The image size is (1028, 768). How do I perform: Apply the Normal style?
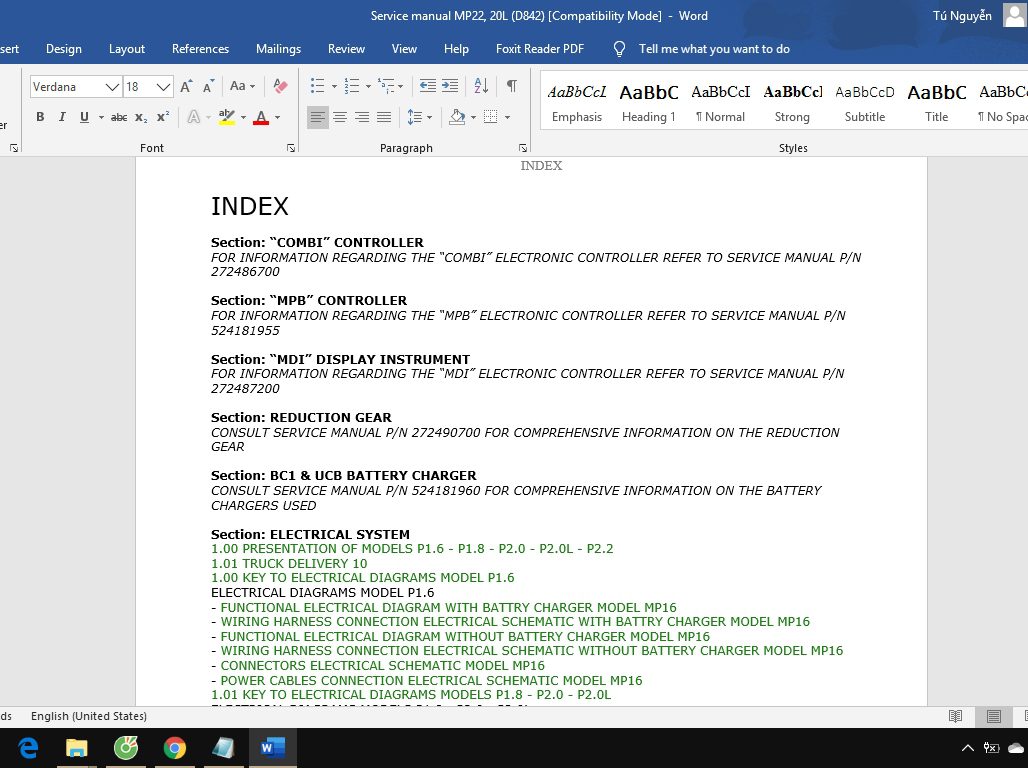[x=720, y=103]
